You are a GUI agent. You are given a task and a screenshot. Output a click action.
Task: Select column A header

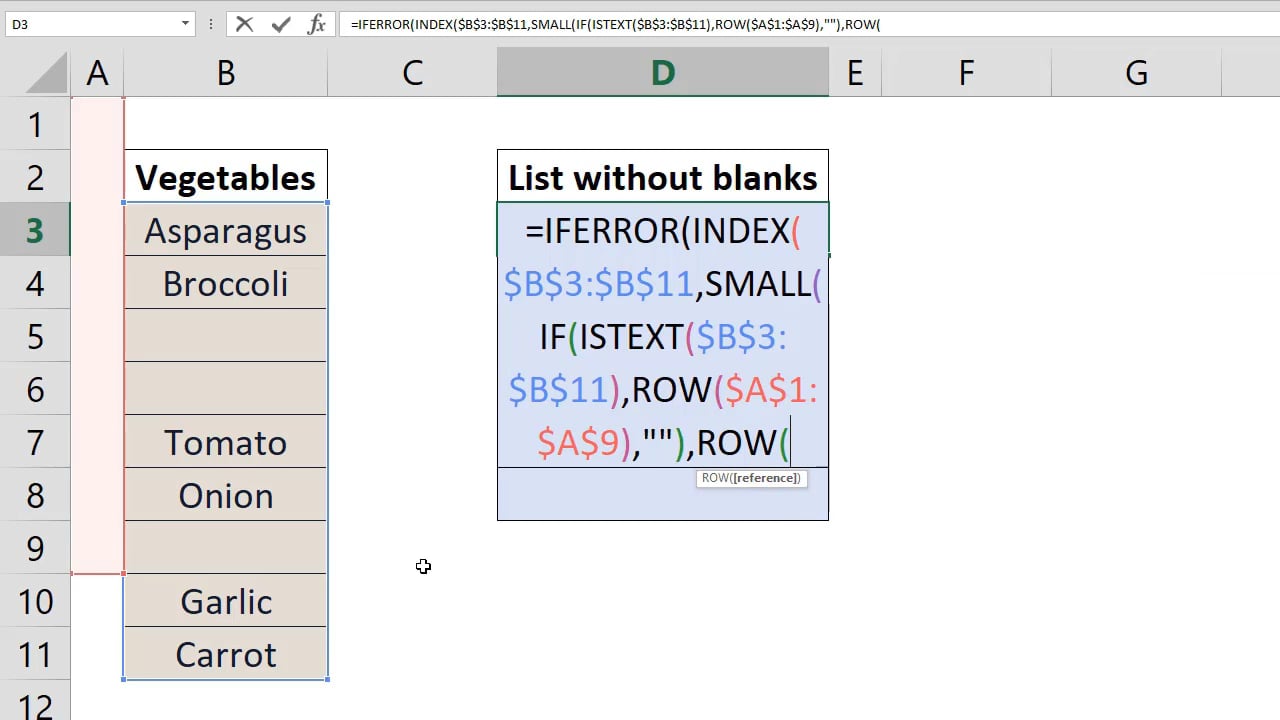pyautogui.click(x=97, y=73)
